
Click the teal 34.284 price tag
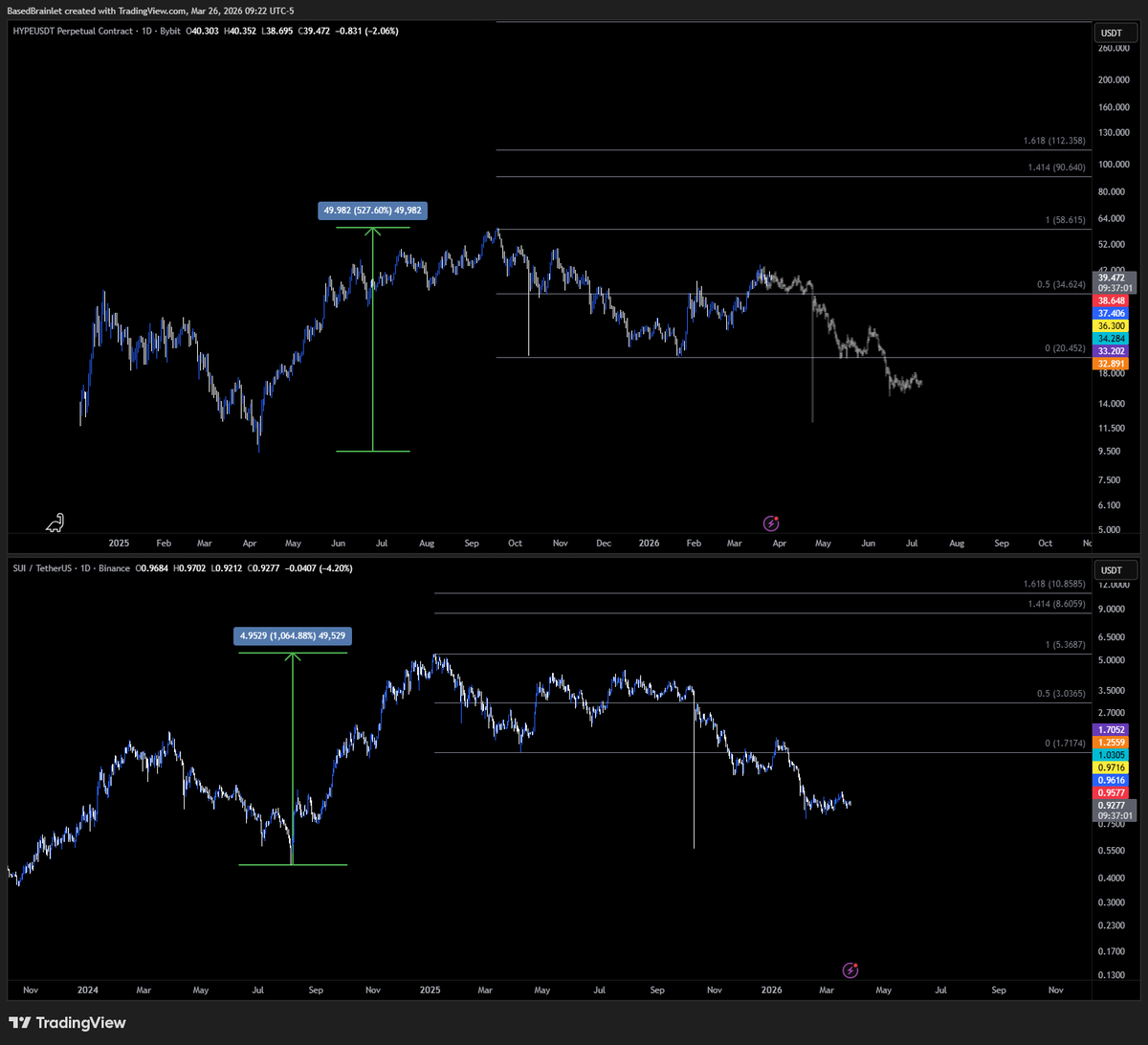1112,339
